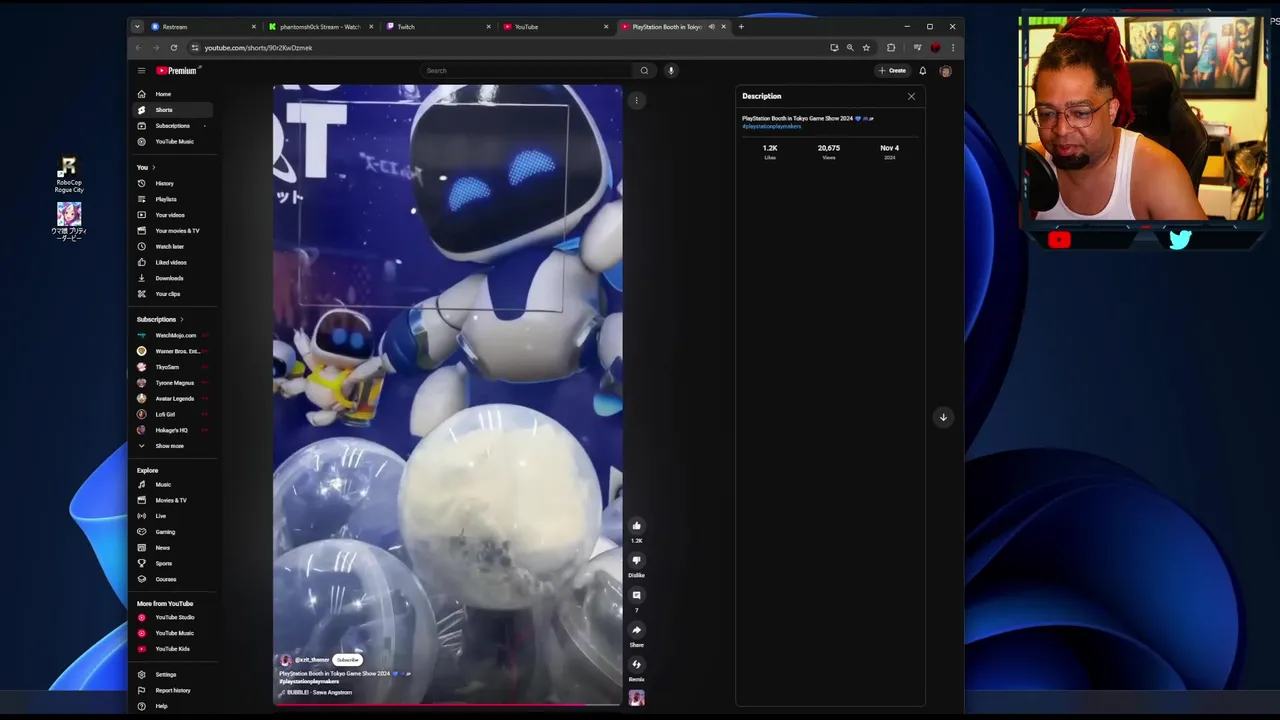
Task: Open Chrome's three-dot menu
Action: (952, 48)
